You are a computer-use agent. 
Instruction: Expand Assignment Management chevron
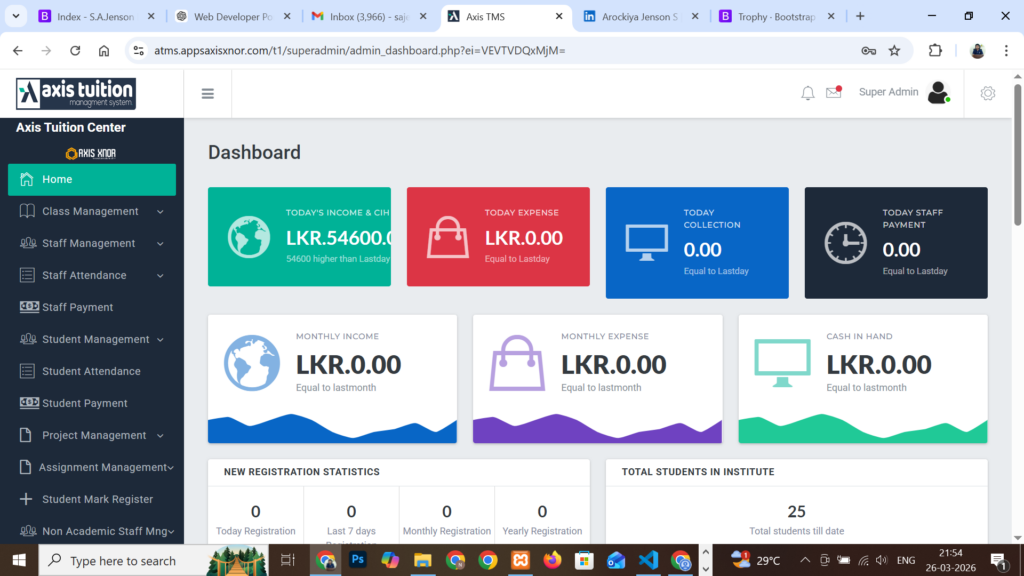[170, 468]
